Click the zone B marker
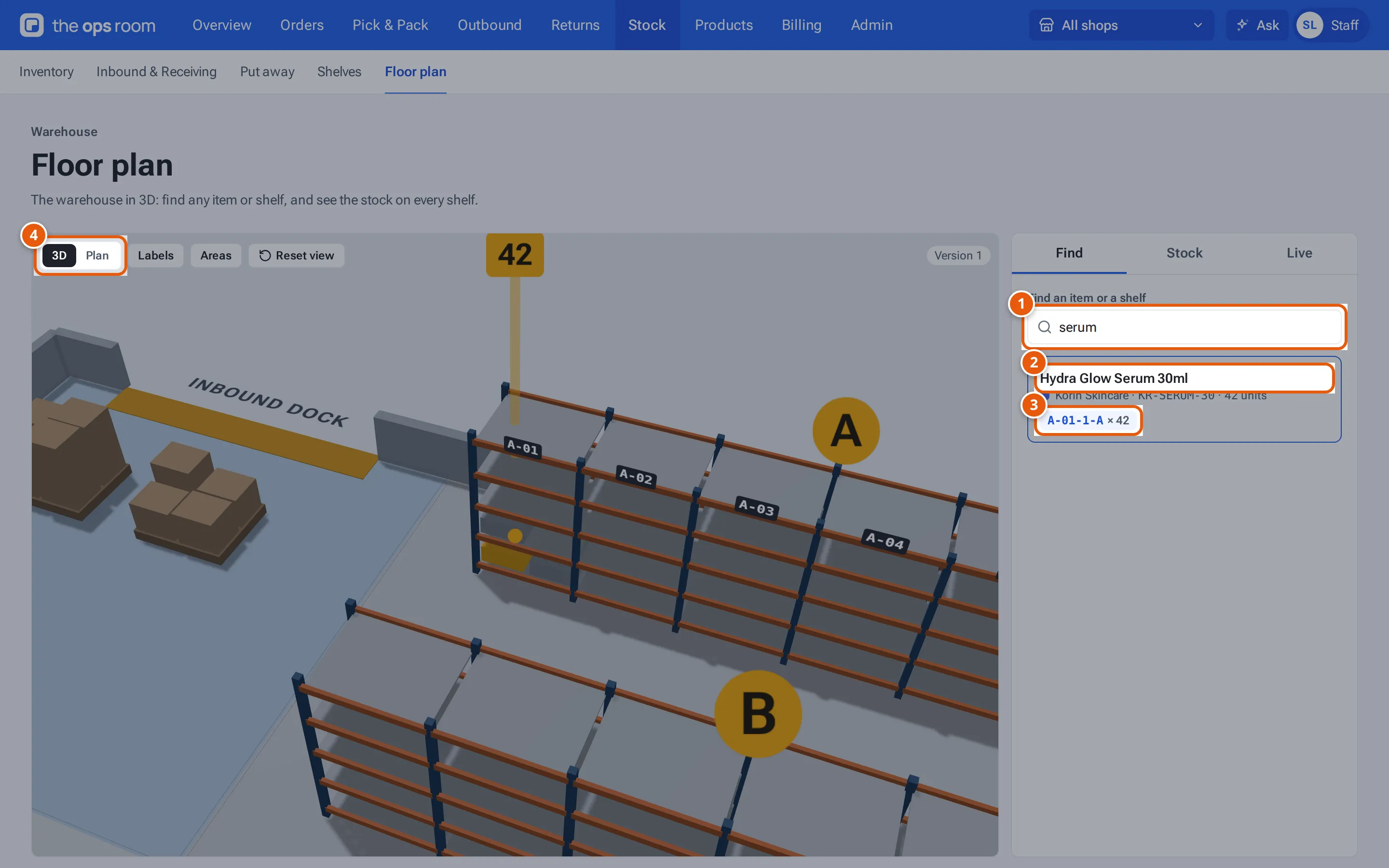 pos(758,714)
